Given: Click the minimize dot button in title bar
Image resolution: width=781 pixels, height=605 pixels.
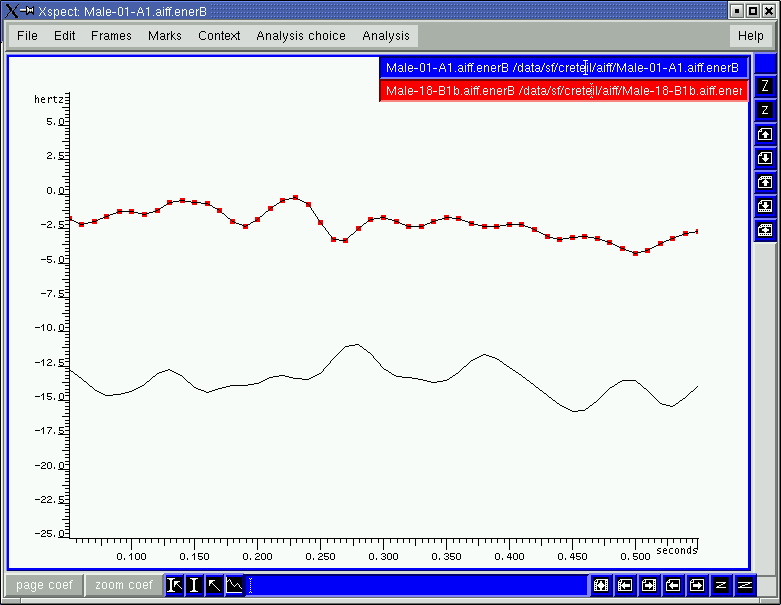Looking at the screenshot, I should click(737, 11).
